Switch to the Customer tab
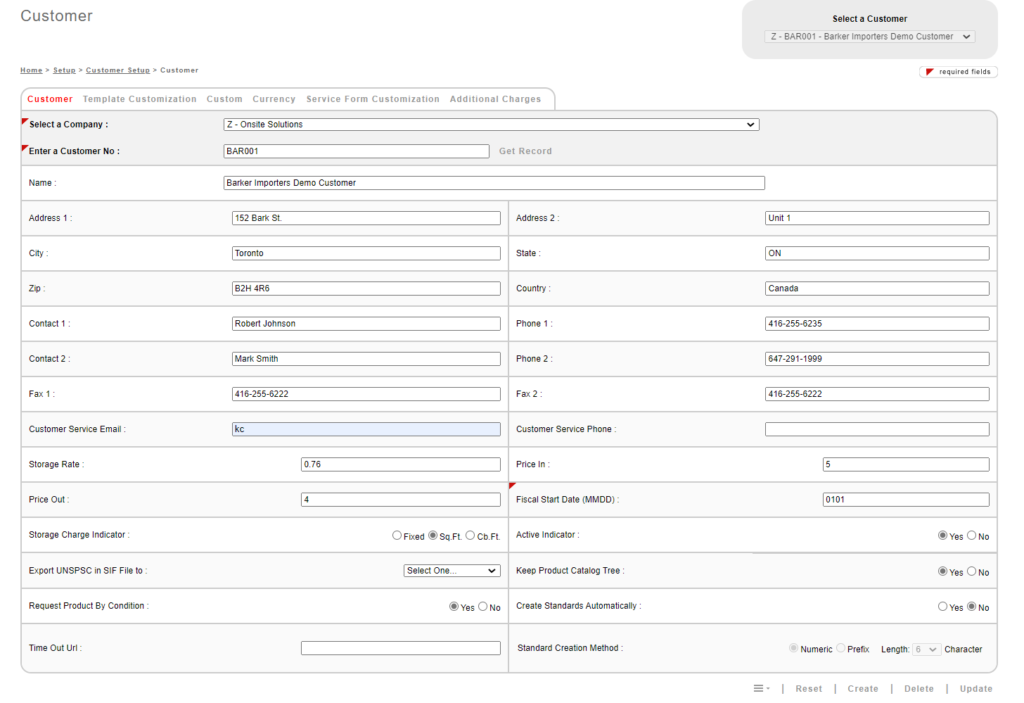Image resolution: width=1024 pixels, height=703 pixels. coord(50,99)
